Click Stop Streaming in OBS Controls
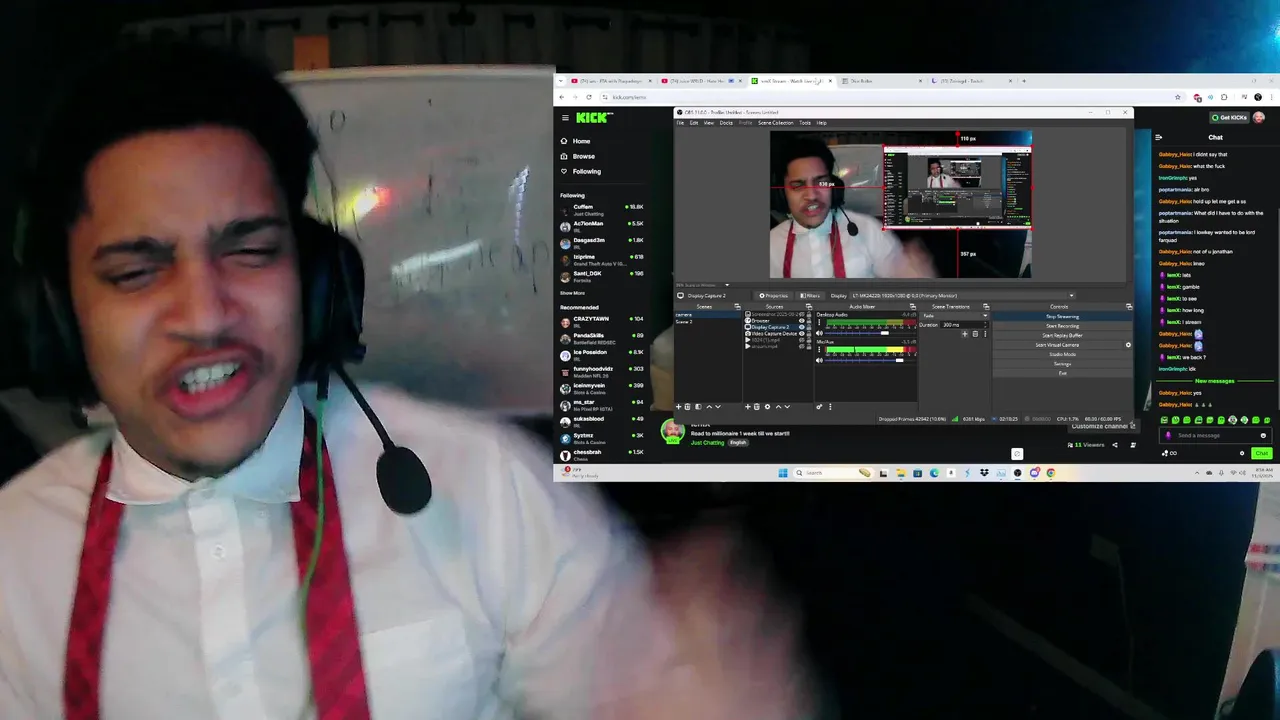 (1062, 316)
